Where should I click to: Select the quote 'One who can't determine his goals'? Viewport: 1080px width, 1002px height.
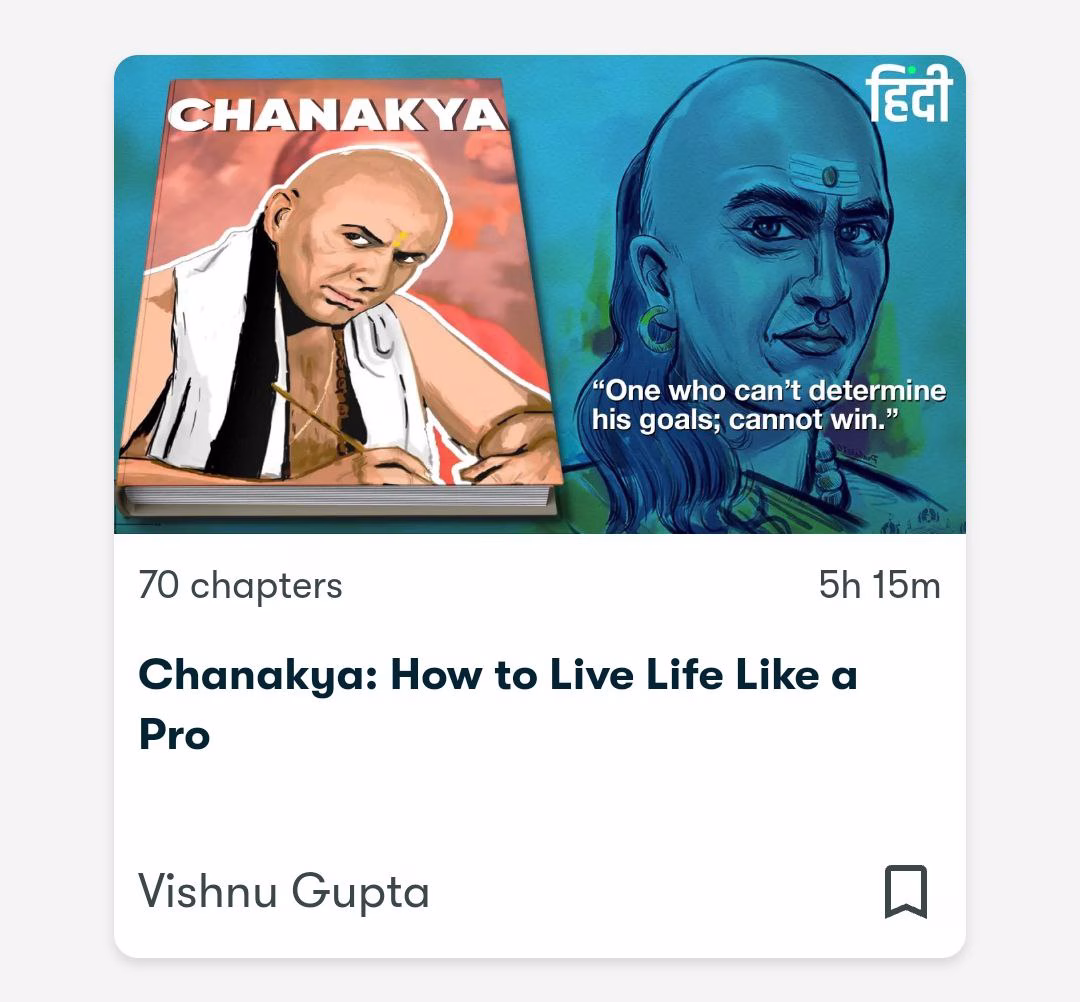pyautogui.click(x=769, y=405)
